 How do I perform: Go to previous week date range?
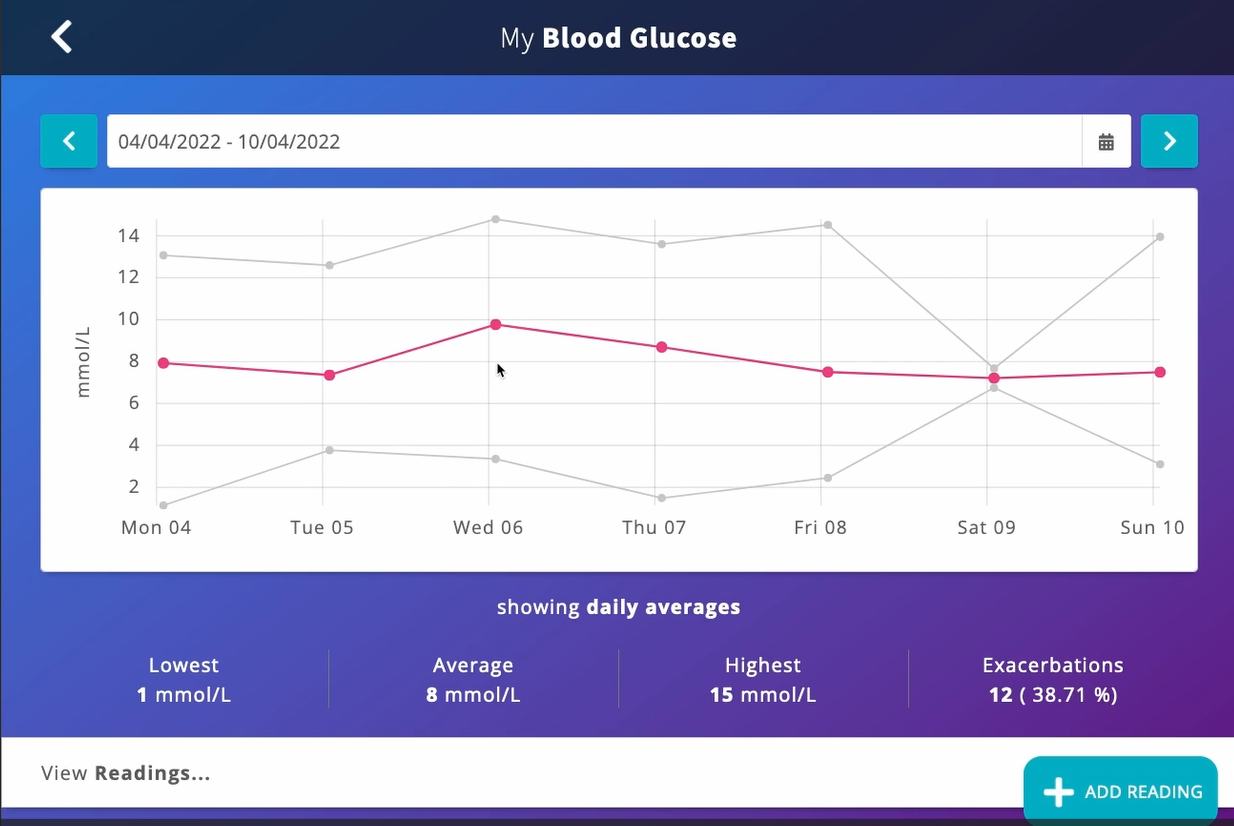coord(69,141)
